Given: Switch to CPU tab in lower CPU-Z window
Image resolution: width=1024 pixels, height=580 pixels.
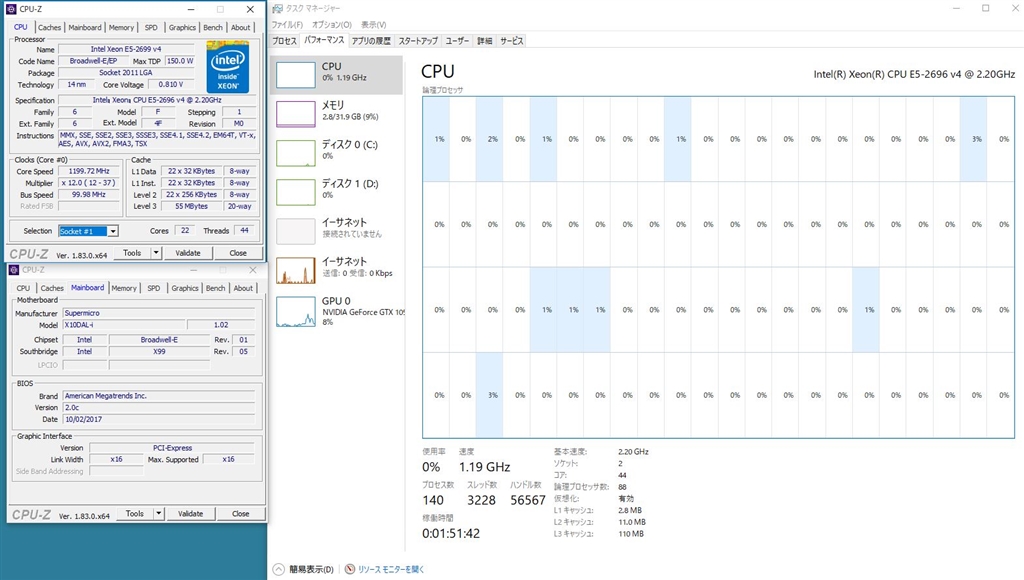Looking at the screenshot, I should click(x=24, y=288).
